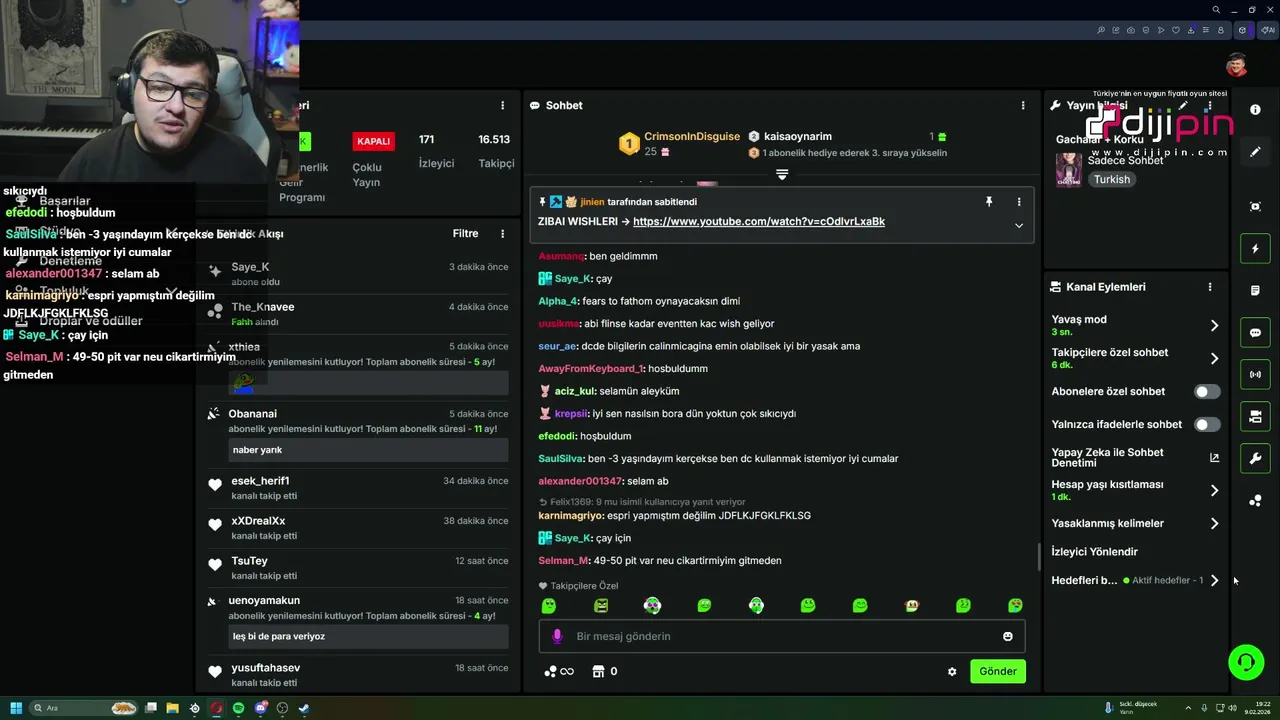The height and width of the screenshot is (720, 1280).
Task: Open the Opera GX browser taskbar icon
Action: tap(216, 708)
